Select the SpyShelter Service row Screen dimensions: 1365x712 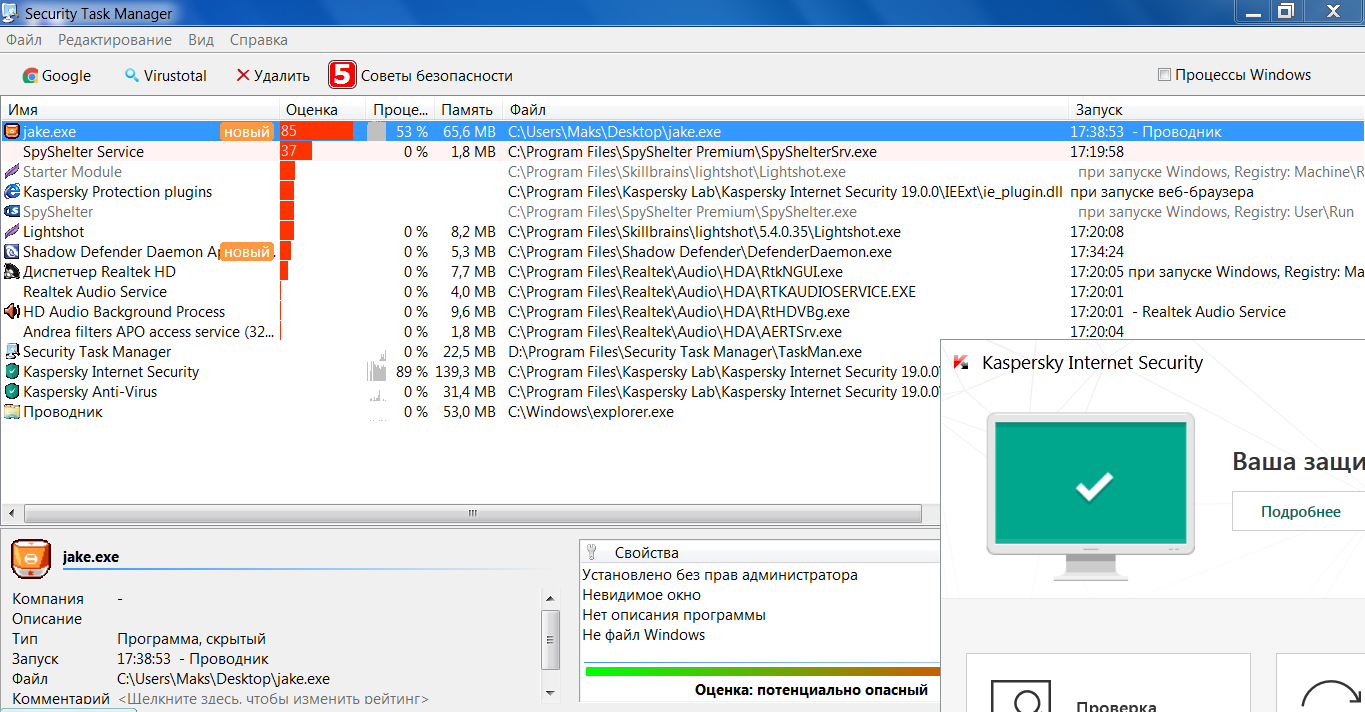682,152
